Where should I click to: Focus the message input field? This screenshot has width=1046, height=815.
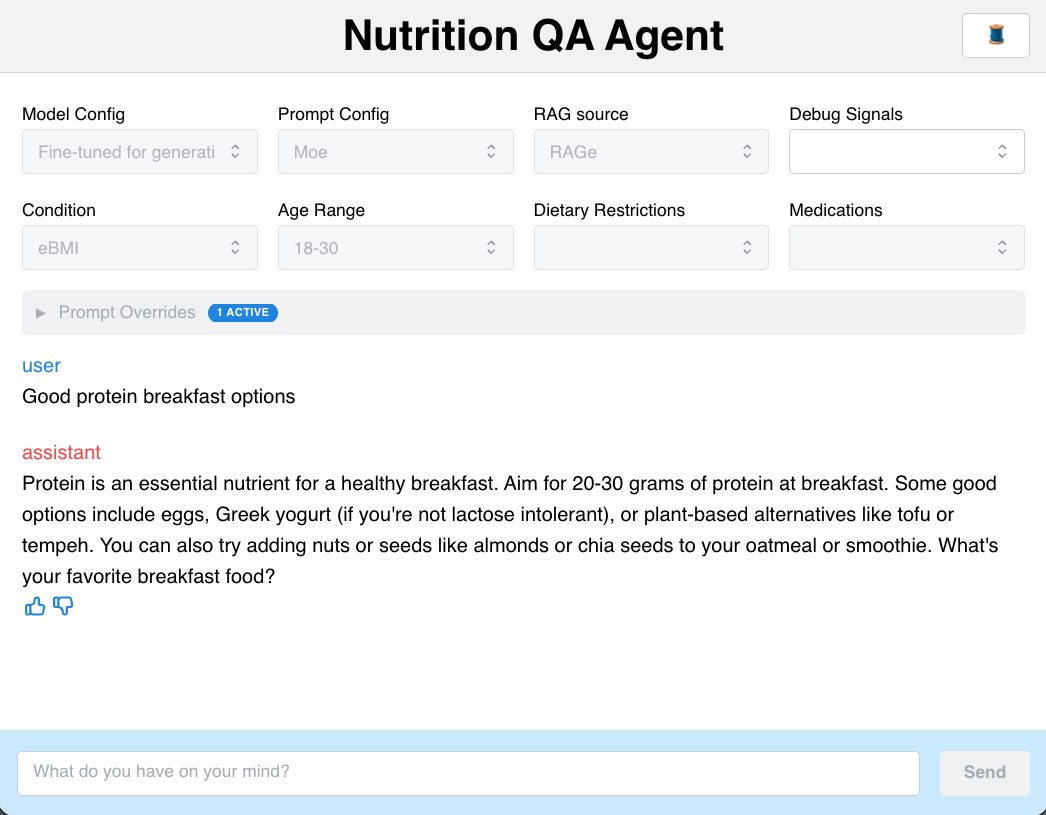[468, 773]
